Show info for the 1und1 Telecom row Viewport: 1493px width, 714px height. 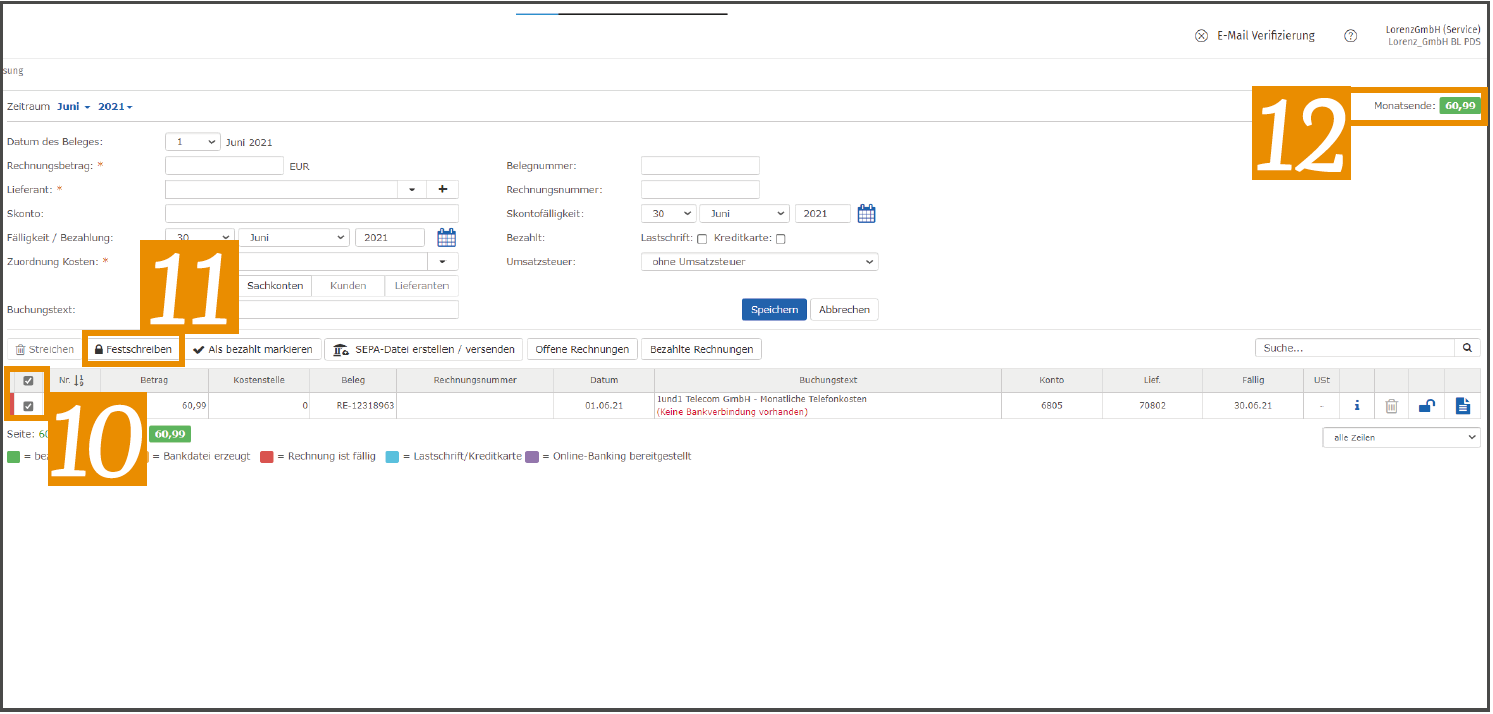tap(1357, 406)
